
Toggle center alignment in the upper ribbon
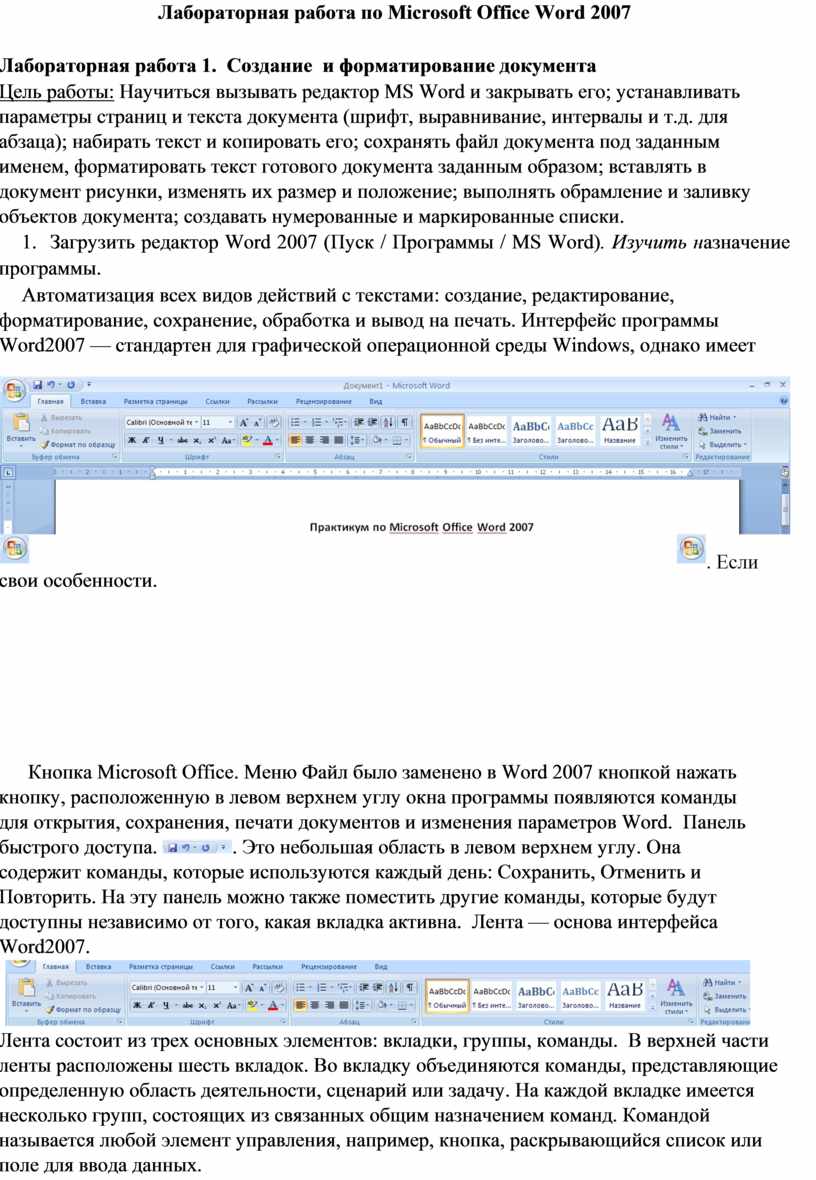309,440
